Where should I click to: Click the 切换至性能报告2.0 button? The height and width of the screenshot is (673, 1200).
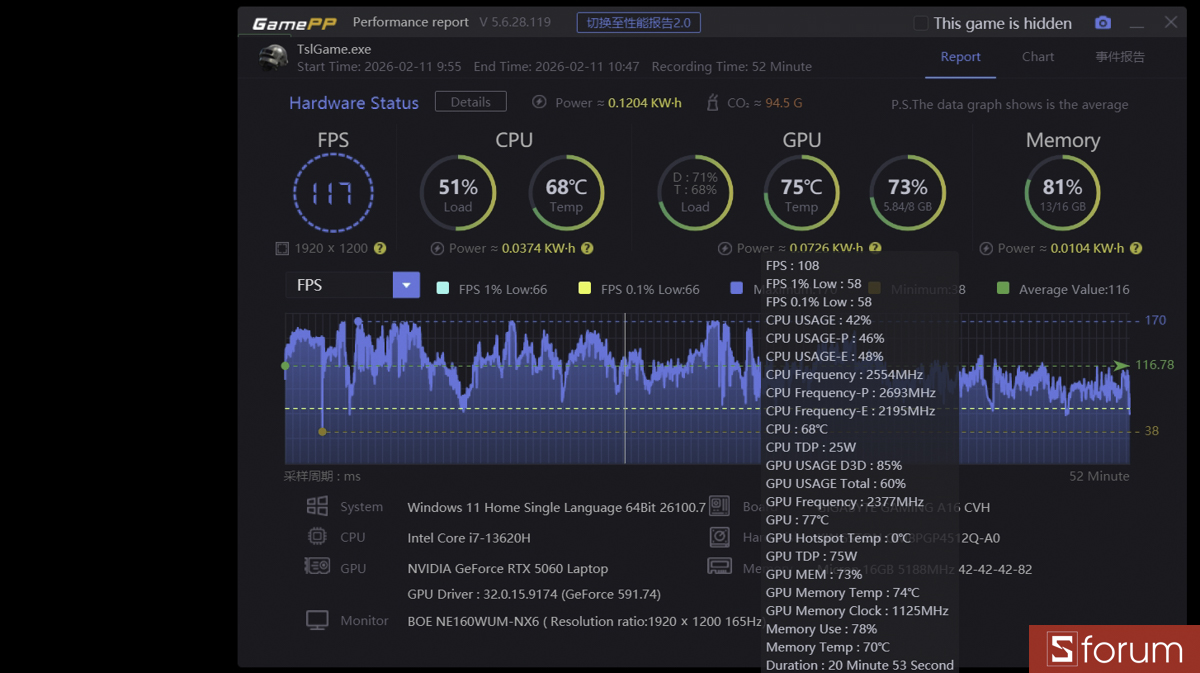point(637,21)
